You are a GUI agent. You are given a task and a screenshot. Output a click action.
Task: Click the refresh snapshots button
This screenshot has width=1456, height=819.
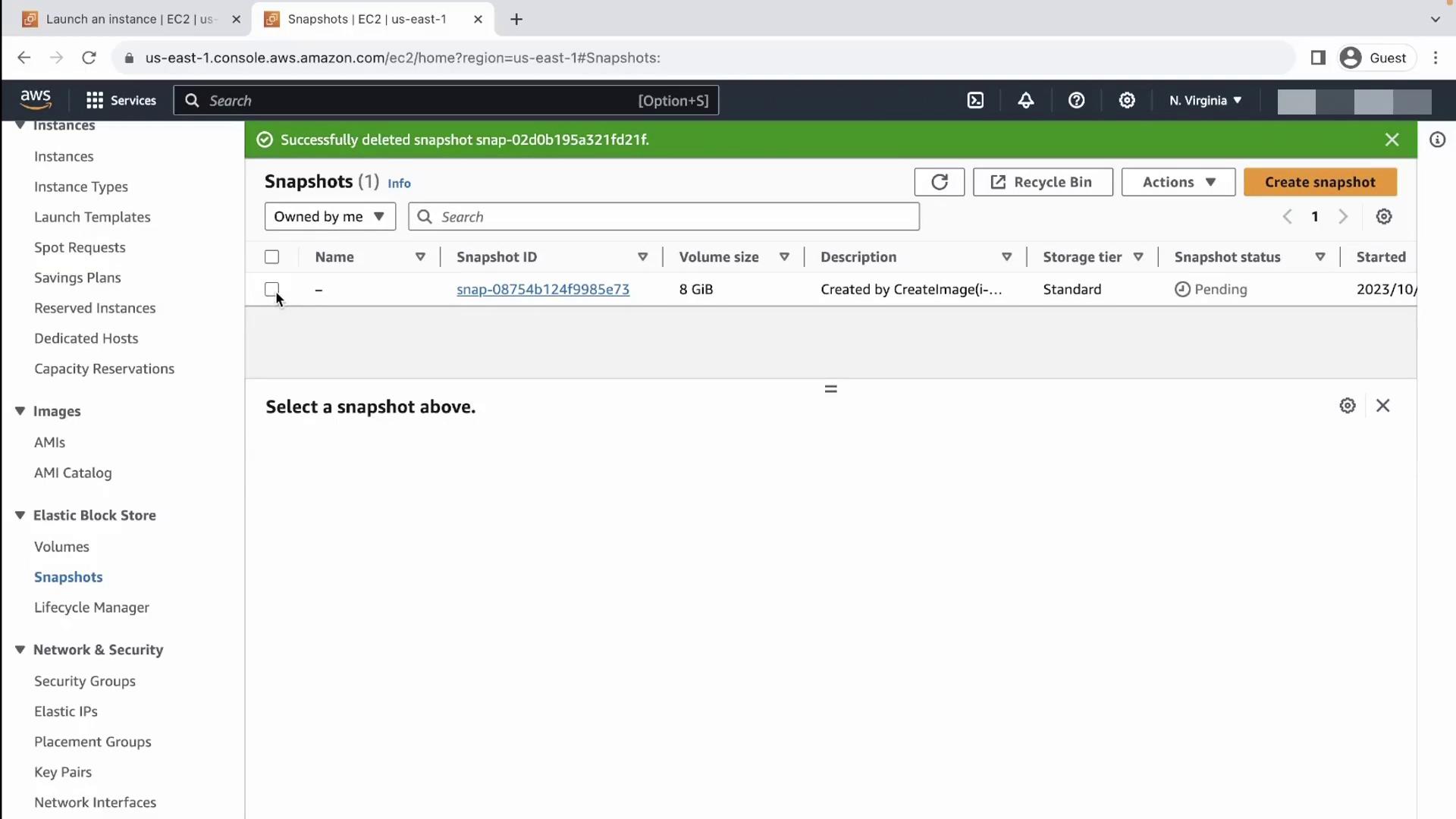[939, 182]
